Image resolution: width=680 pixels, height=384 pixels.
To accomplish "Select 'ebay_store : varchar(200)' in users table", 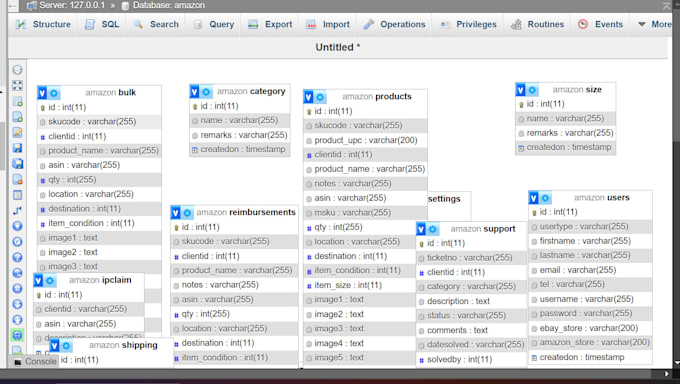I will 590,328.
